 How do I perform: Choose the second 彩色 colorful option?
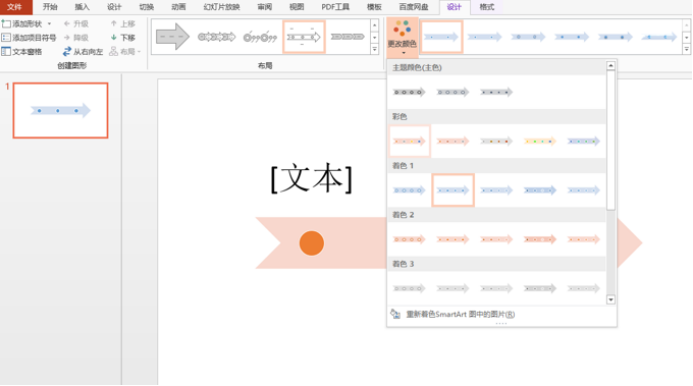point(453,141)
